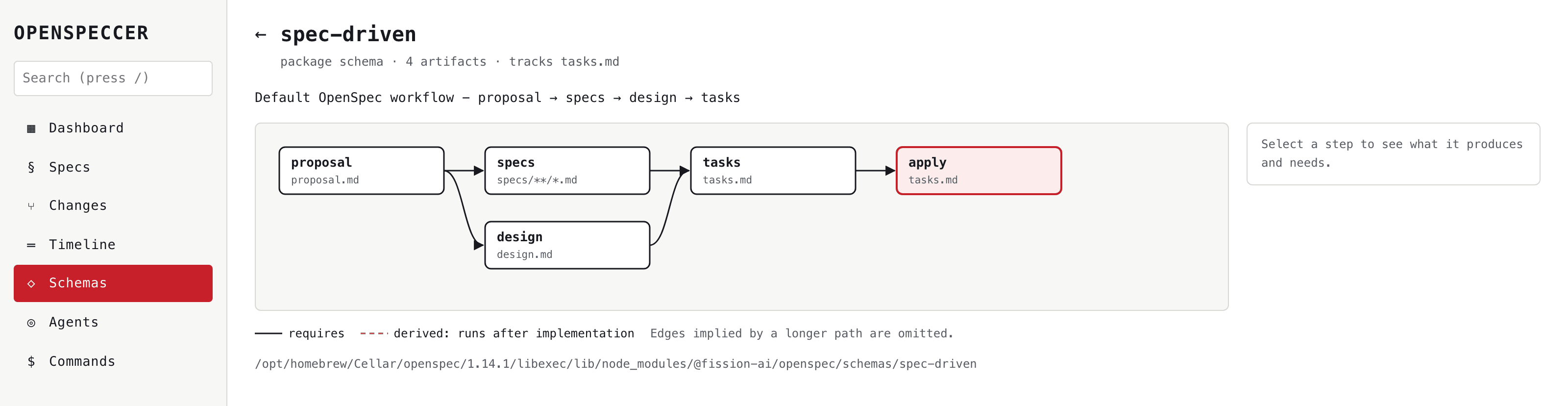1568x406 pixels.
Task: Click the "package schema · 4 artifacts" subtitle
Action: point(449,61)
